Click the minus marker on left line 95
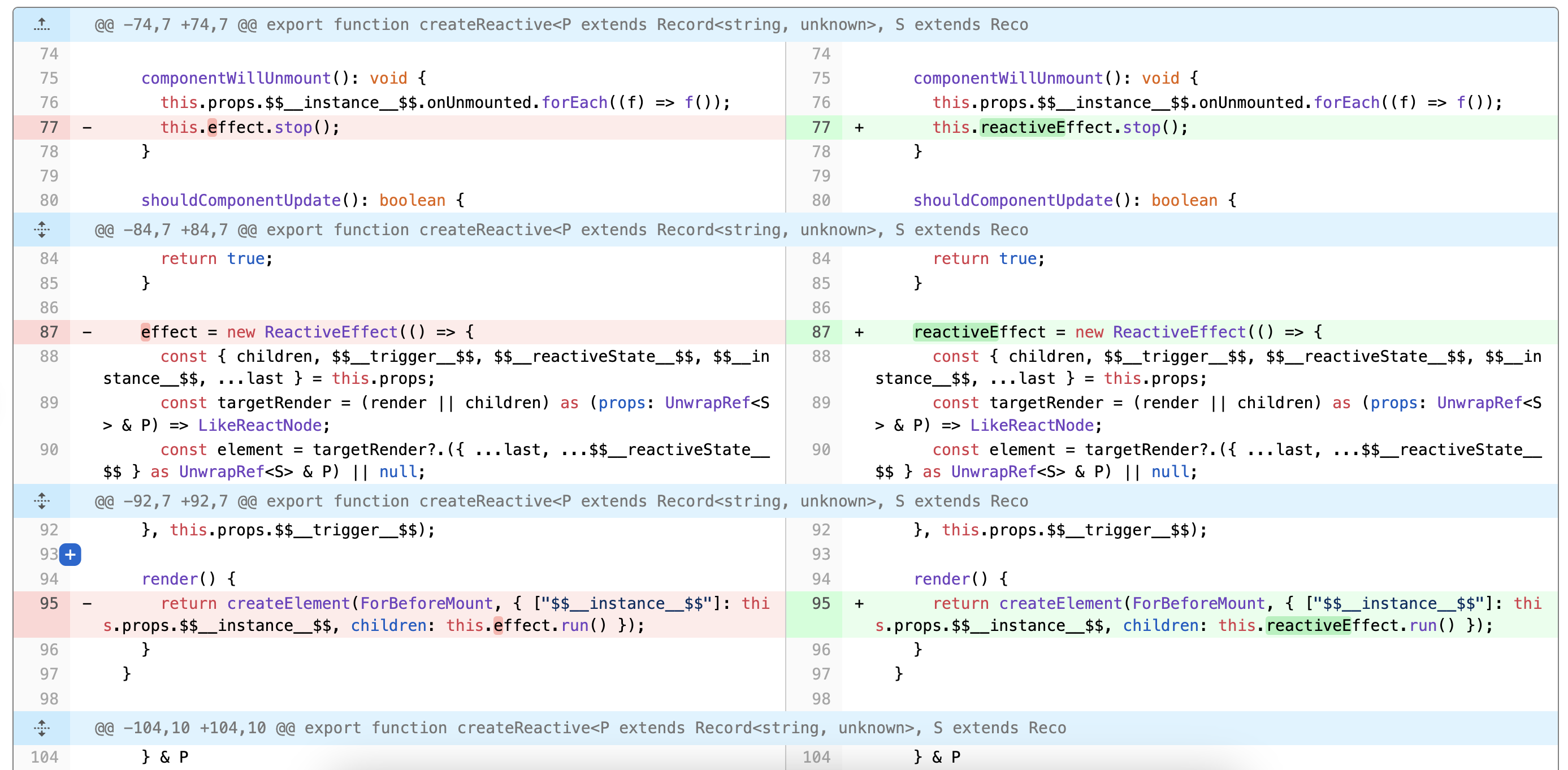 click(87, 603)
